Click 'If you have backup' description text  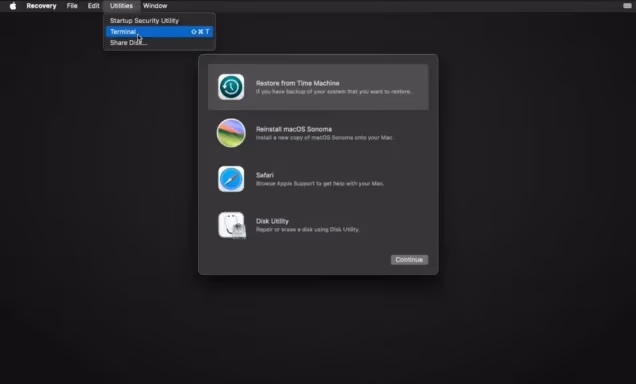point(334,92)
